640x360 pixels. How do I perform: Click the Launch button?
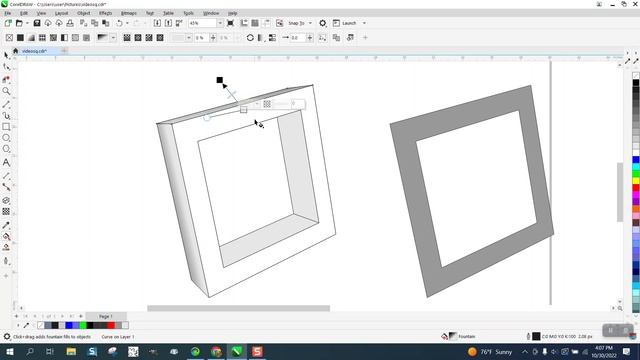click(x=345, y=23)
